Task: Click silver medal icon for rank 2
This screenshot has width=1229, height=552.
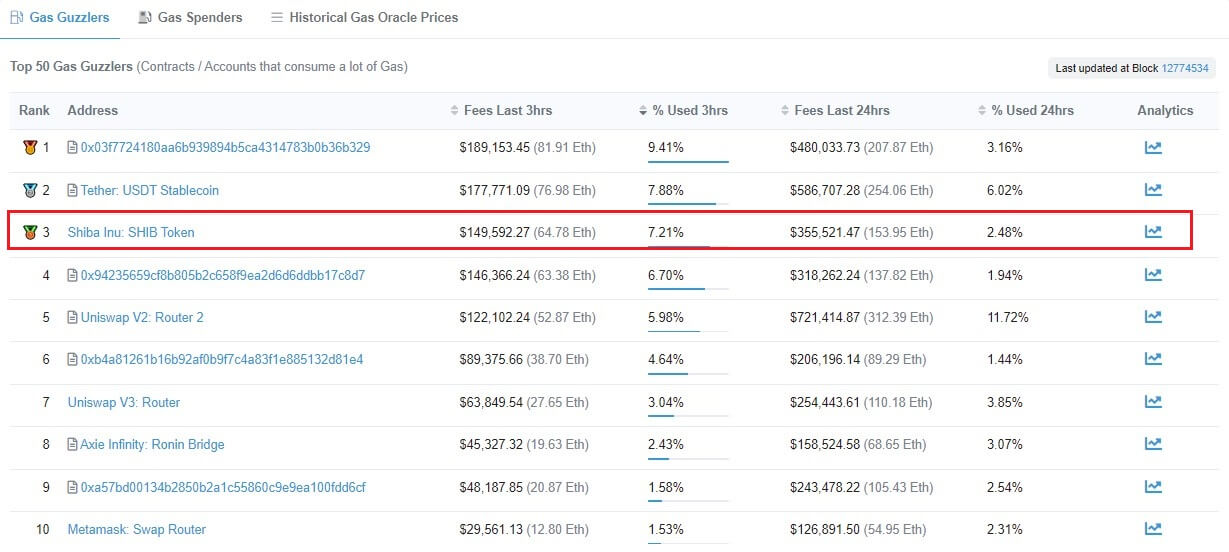Action: point(29,190)
